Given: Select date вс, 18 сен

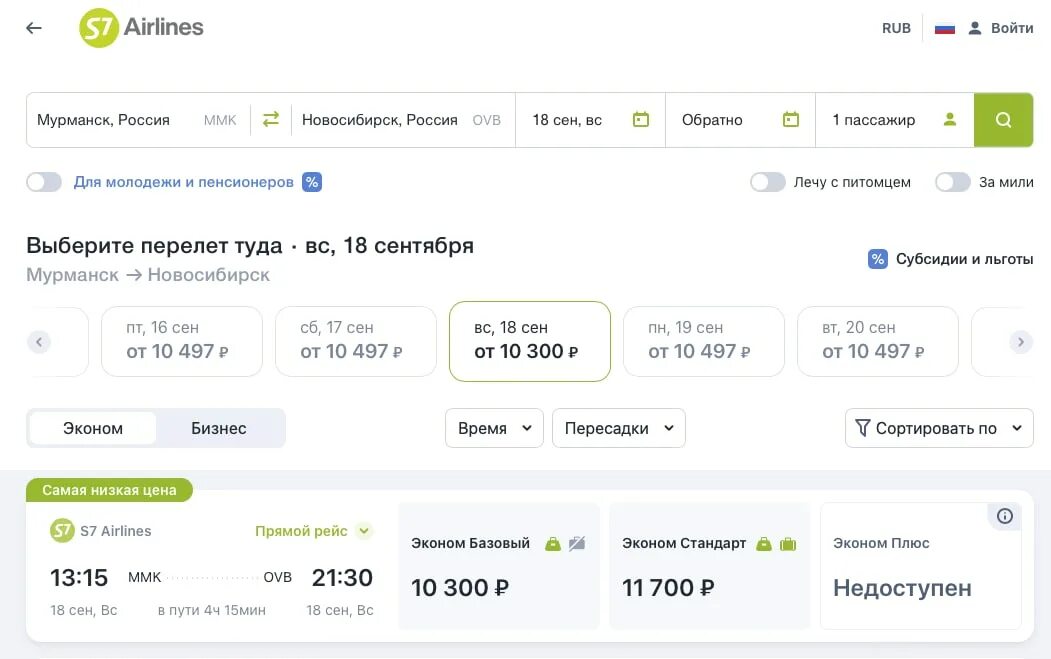Looking at the screenshot, I should click(x=530, y=341).
